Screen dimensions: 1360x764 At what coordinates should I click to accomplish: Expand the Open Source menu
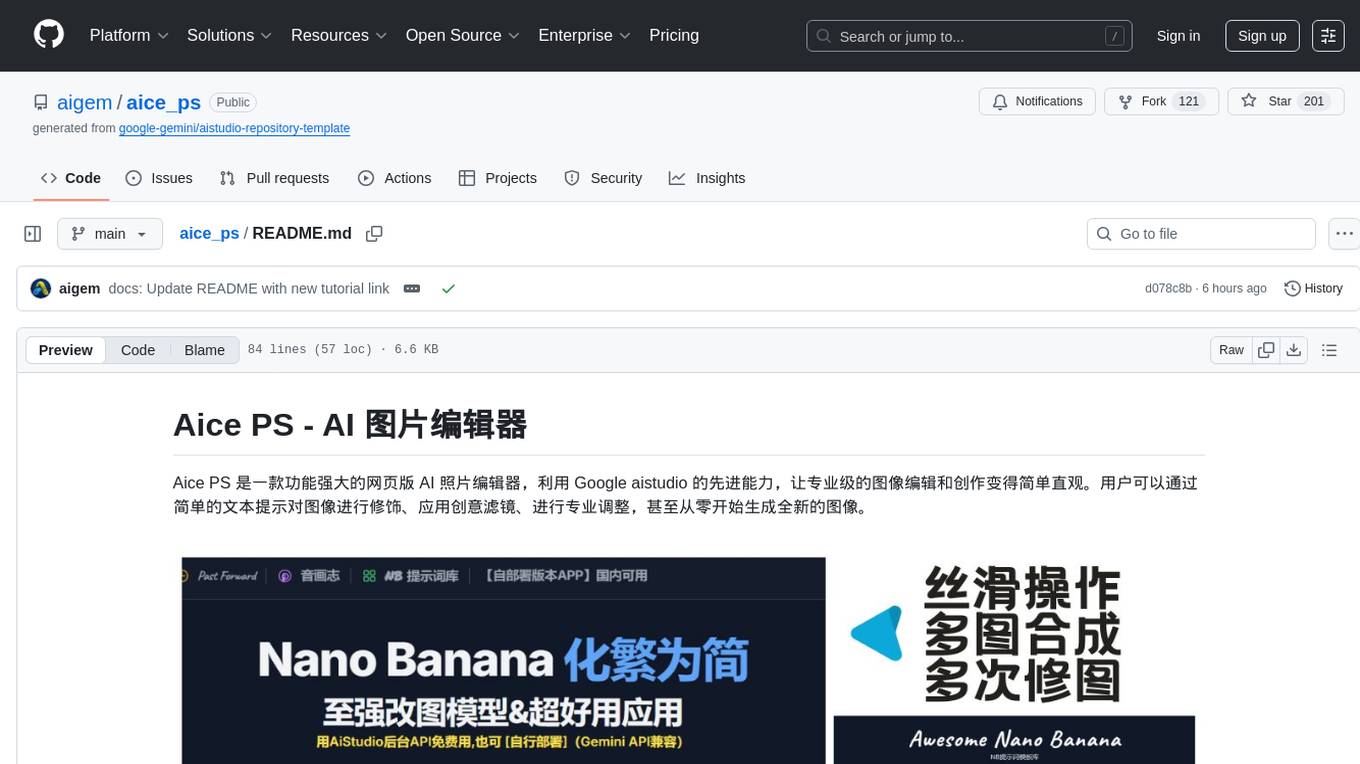(x=462, y=35)
